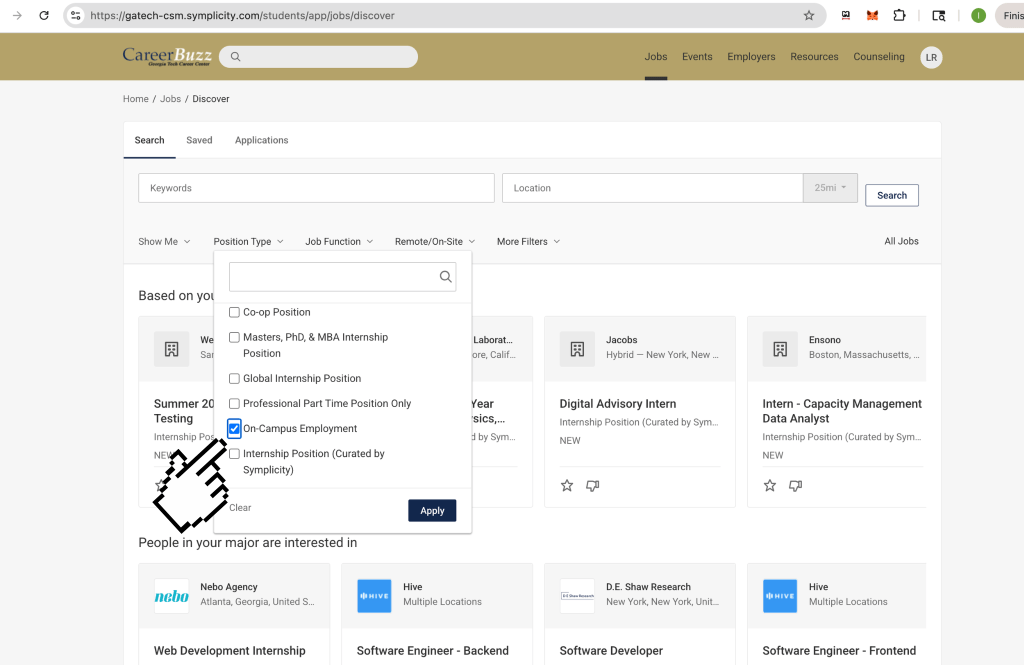This screenshot has width=1024, height=665.
Task: Open Digital Advisory Intern job title
Action: point(618,404)
